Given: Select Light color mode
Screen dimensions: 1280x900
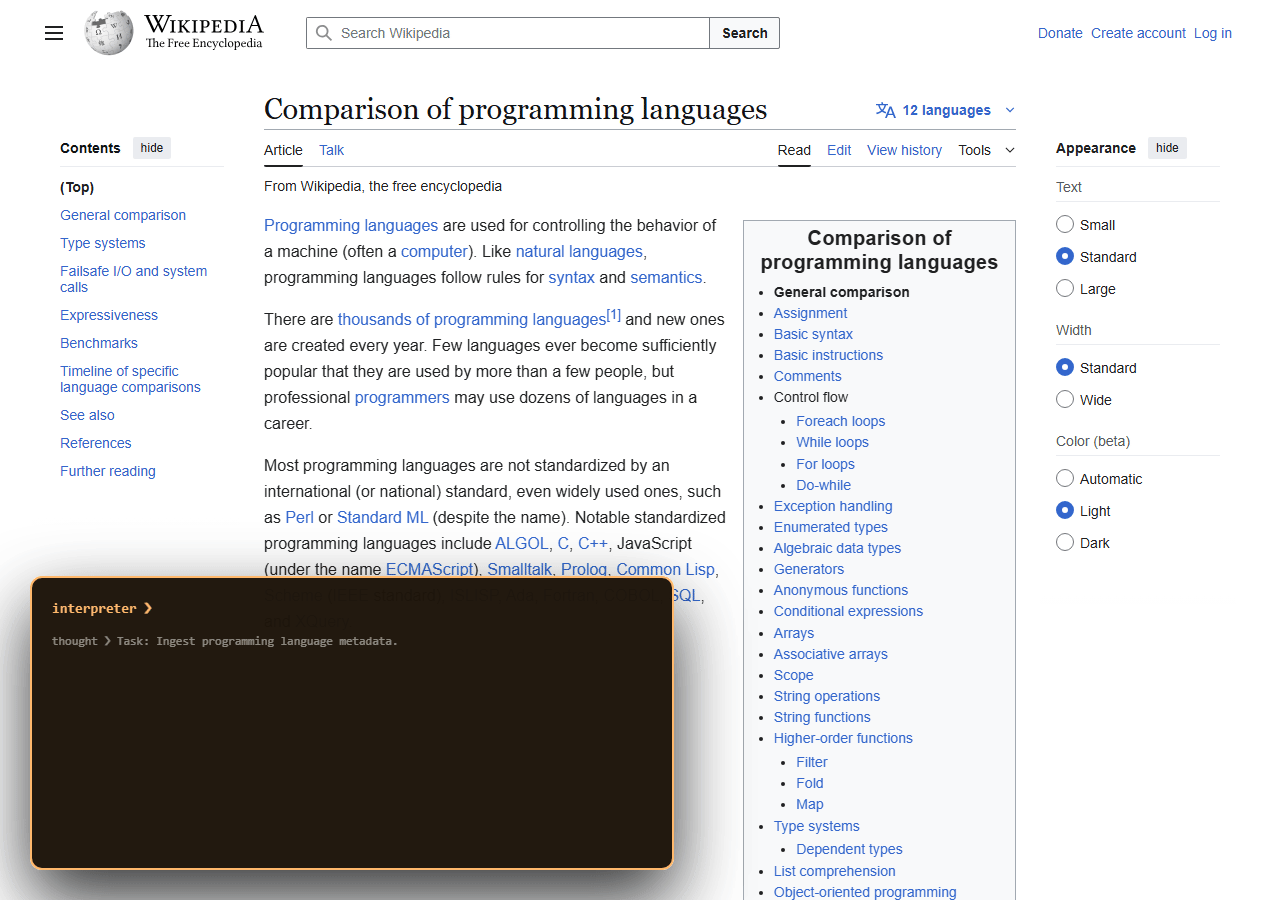Looking at the screenshot, I should point(1065,511).
